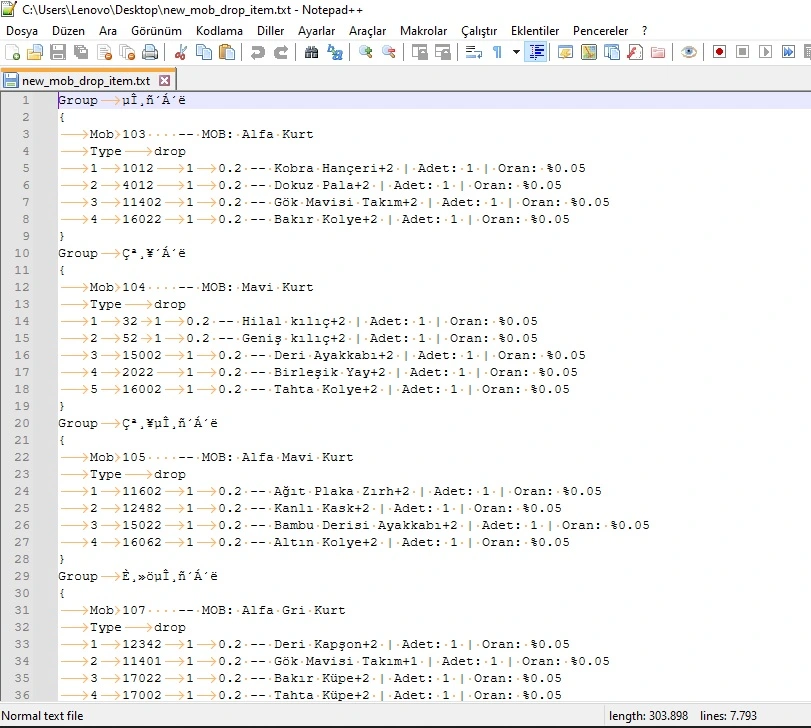Screen dimensions: 811x728
Task: Open the Dosya menu
Action: click(x=22, y=31)
